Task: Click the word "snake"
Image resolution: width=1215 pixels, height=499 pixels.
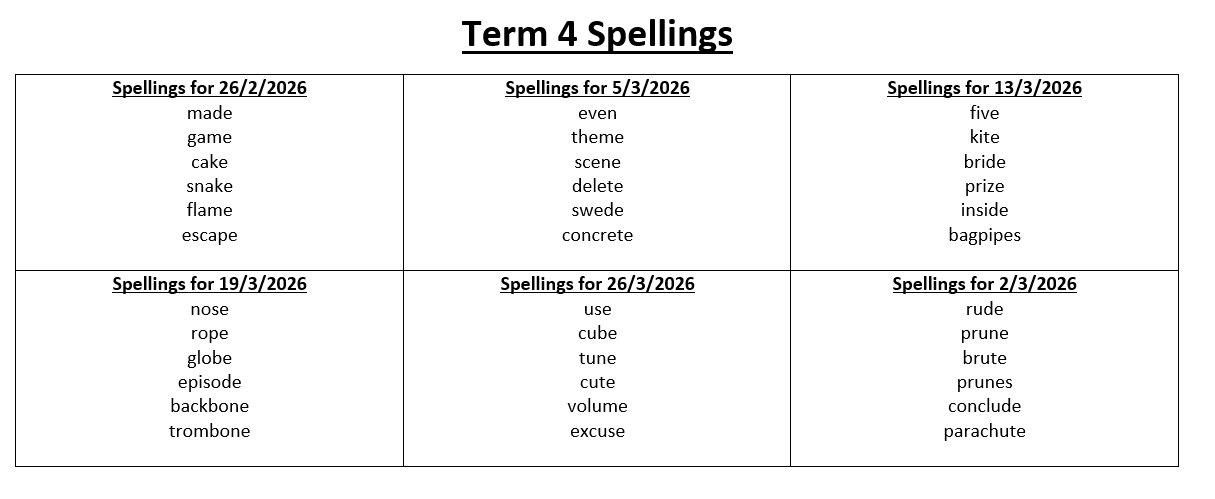Action: click(x=209, y=186)
